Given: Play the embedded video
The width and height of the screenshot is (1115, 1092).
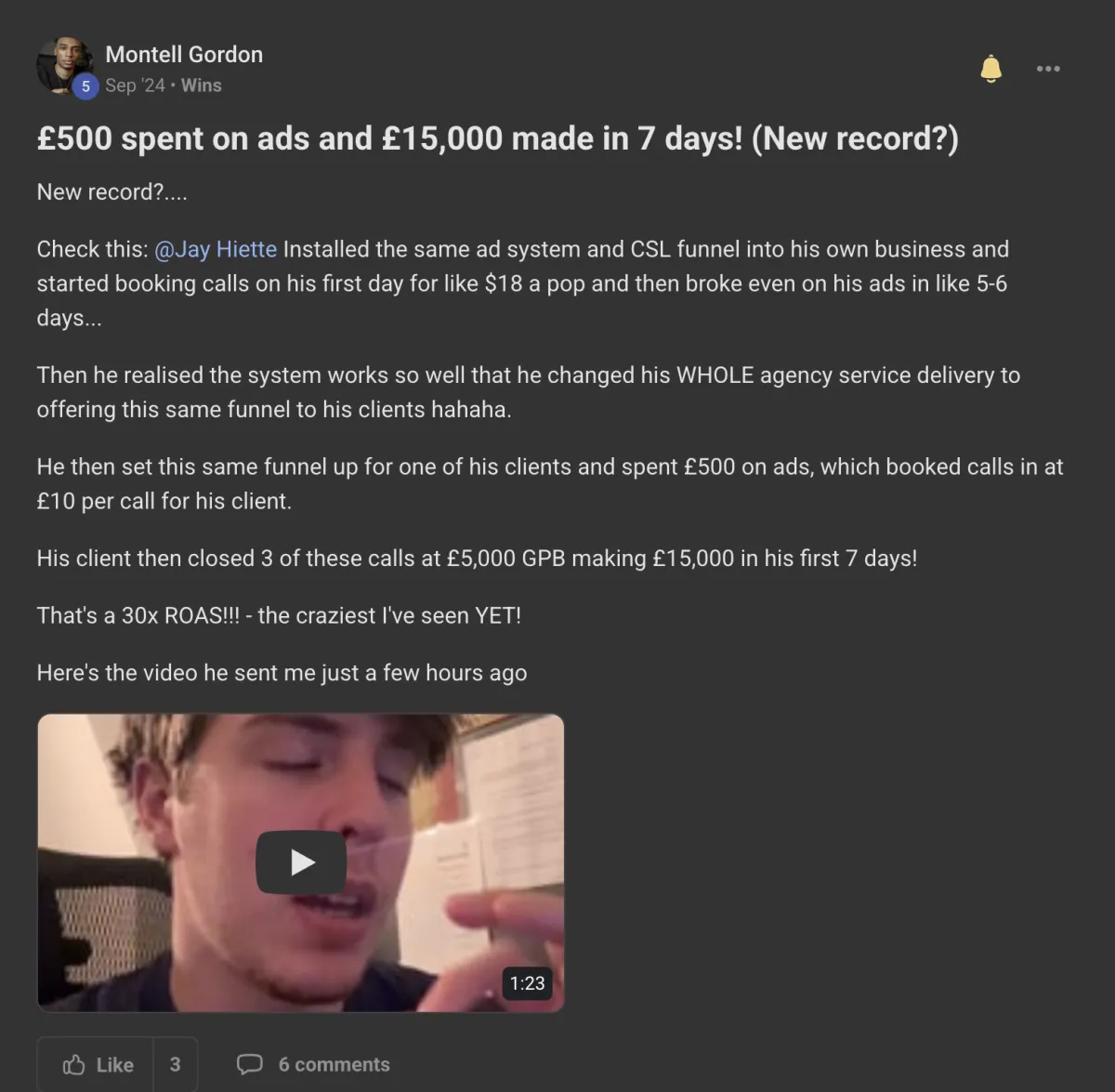Looking at the screenshot, I should tap(301, 862).
